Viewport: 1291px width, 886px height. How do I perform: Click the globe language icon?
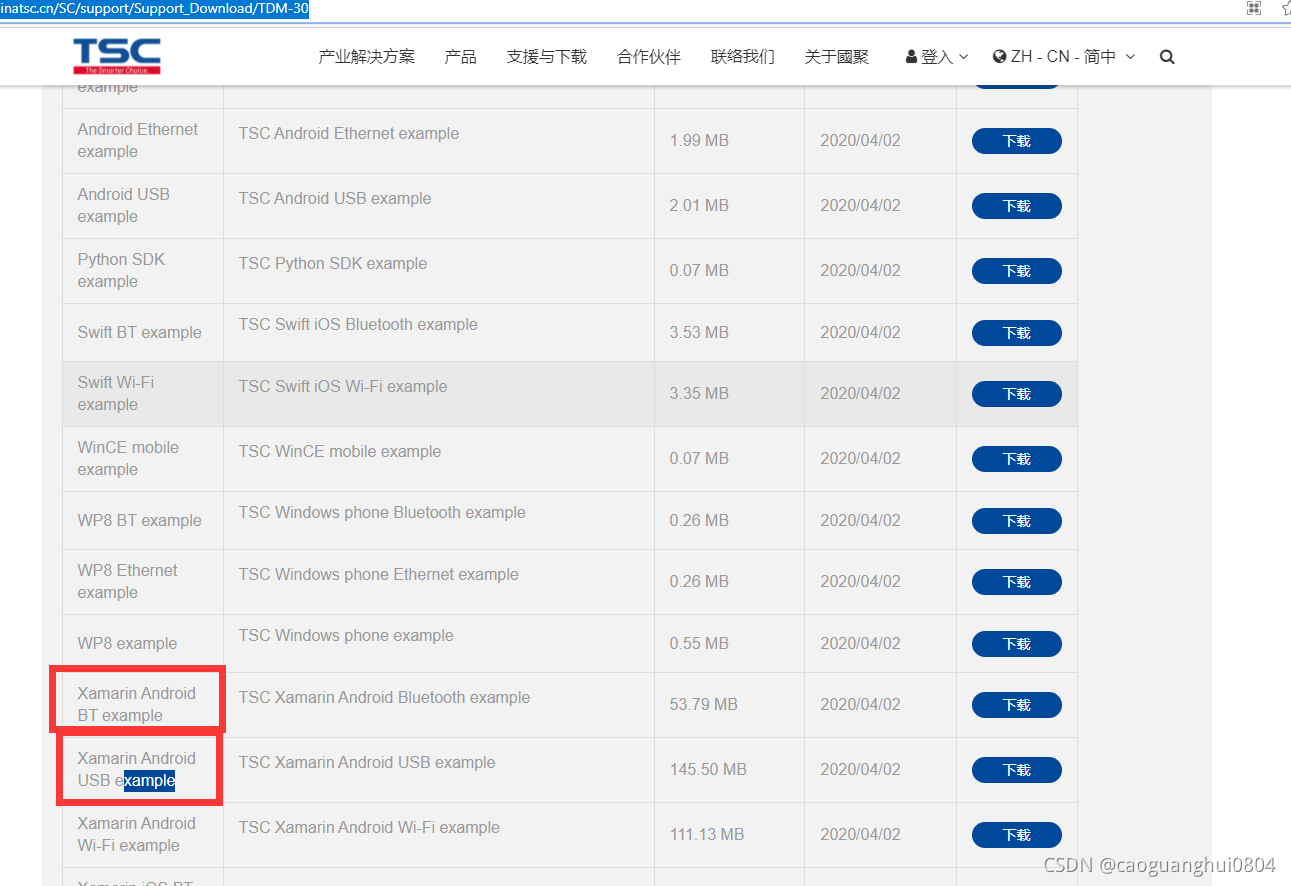click(999, 57)
